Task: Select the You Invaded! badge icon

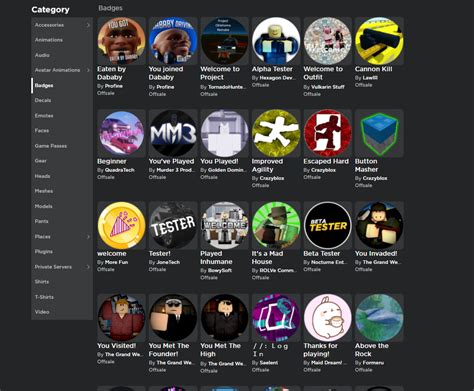Action: pos(379,225)
